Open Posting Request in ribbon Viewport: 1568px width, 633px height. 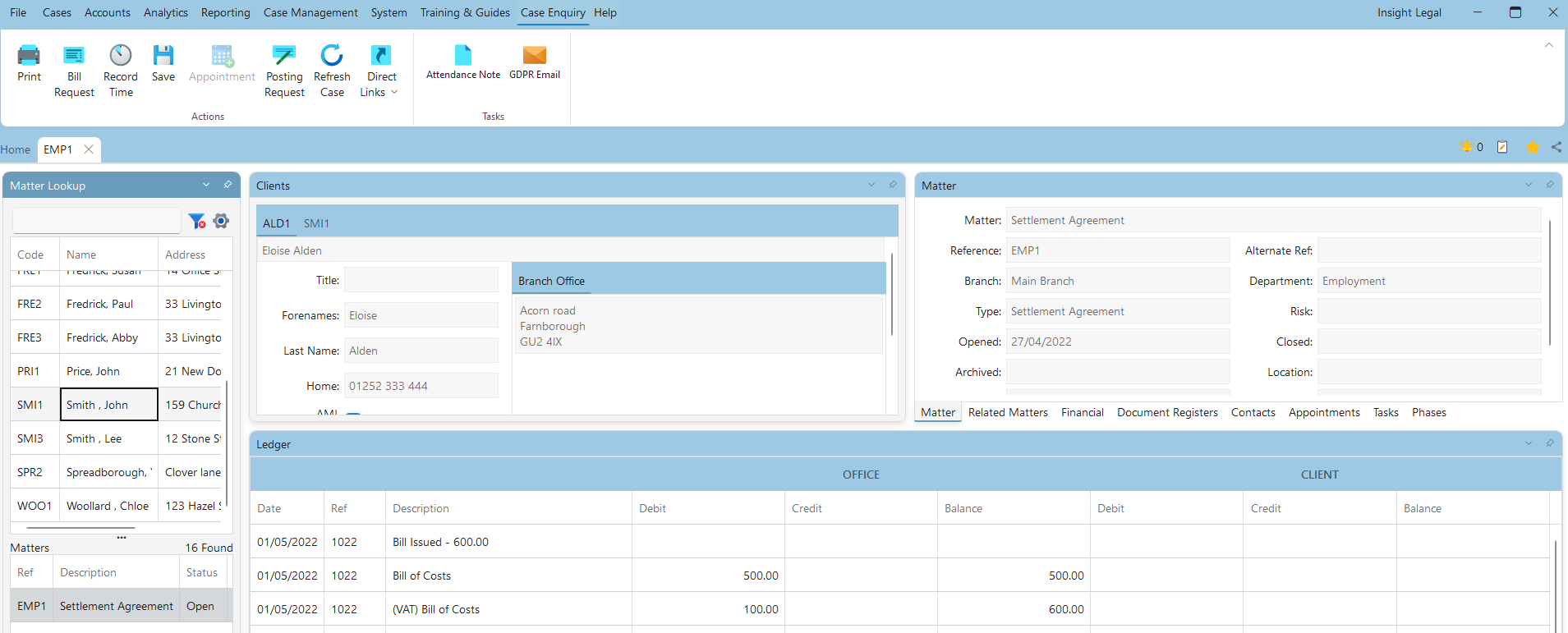coord(284,71)
